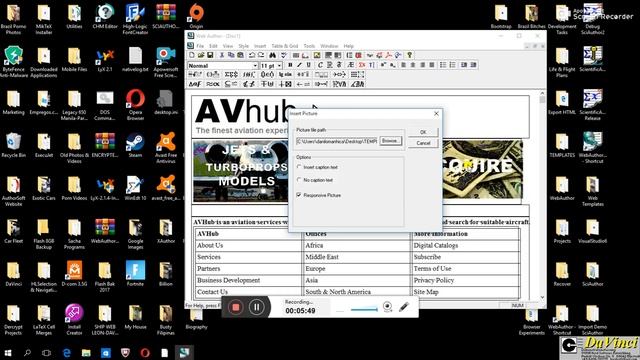The image size is (640, 360).
Task: Open the Edit menu
Action: (213, 46)
